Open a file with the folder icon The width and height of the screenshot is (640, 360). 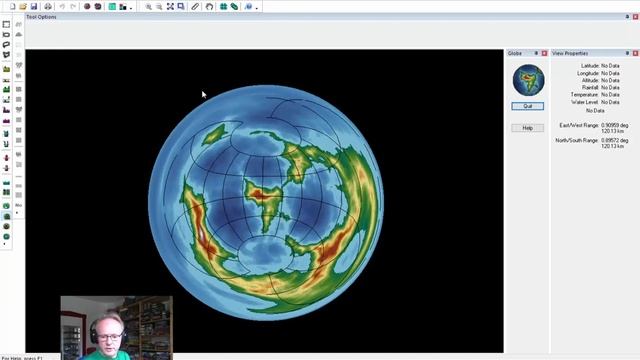pos(23,7)
